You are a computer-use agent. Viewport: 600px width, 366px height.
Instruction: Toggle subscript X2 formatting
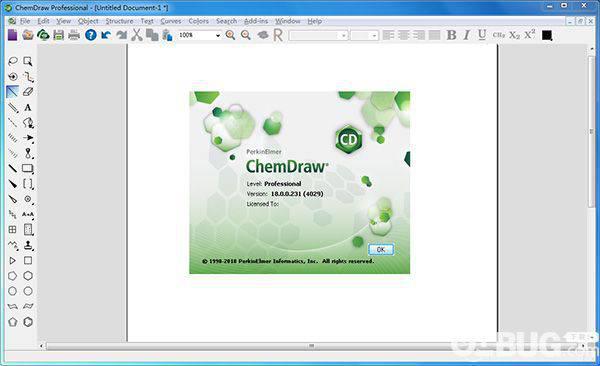point(514,35)
